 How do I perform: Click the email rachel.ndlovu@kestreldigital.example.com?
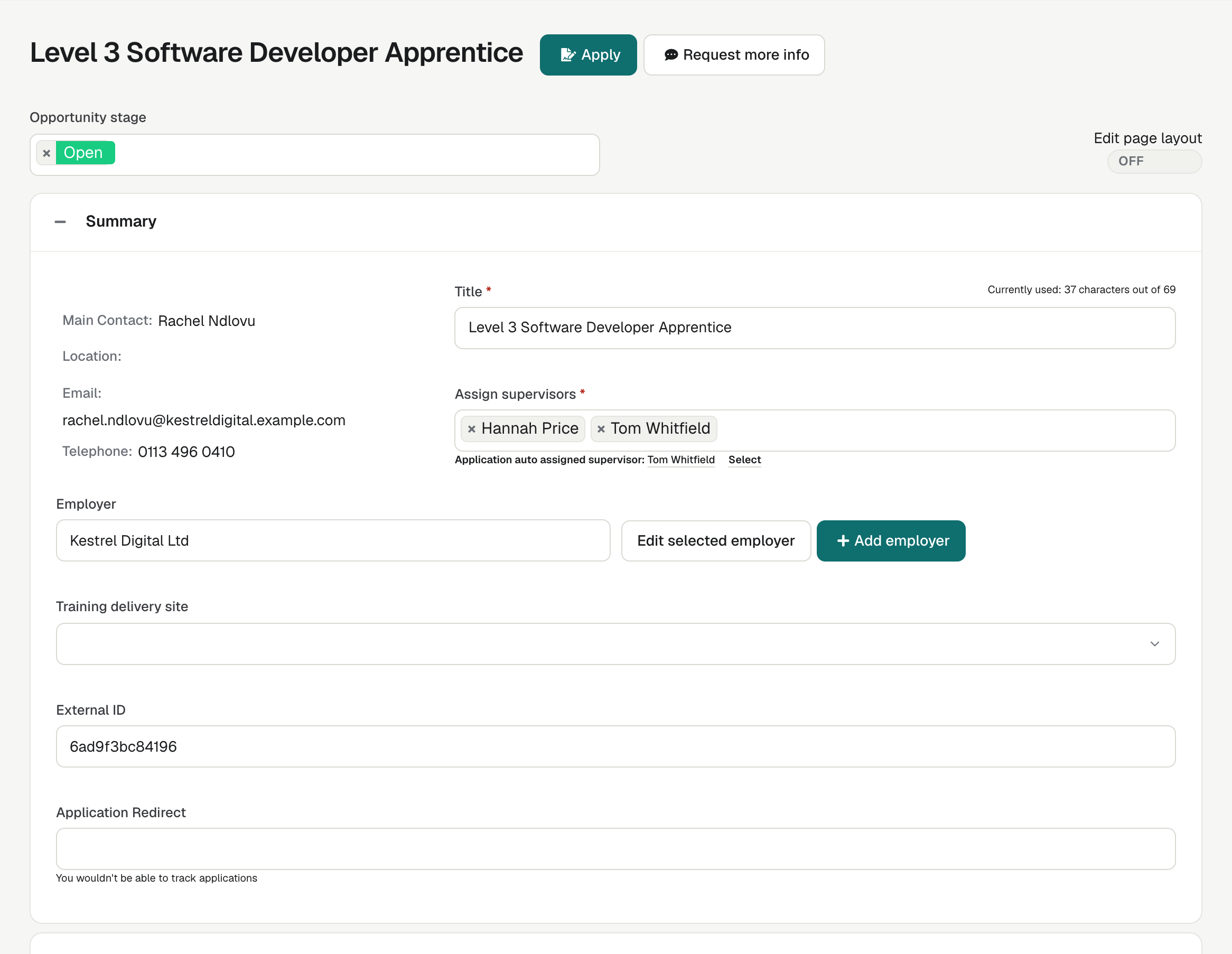click(203, 420)
